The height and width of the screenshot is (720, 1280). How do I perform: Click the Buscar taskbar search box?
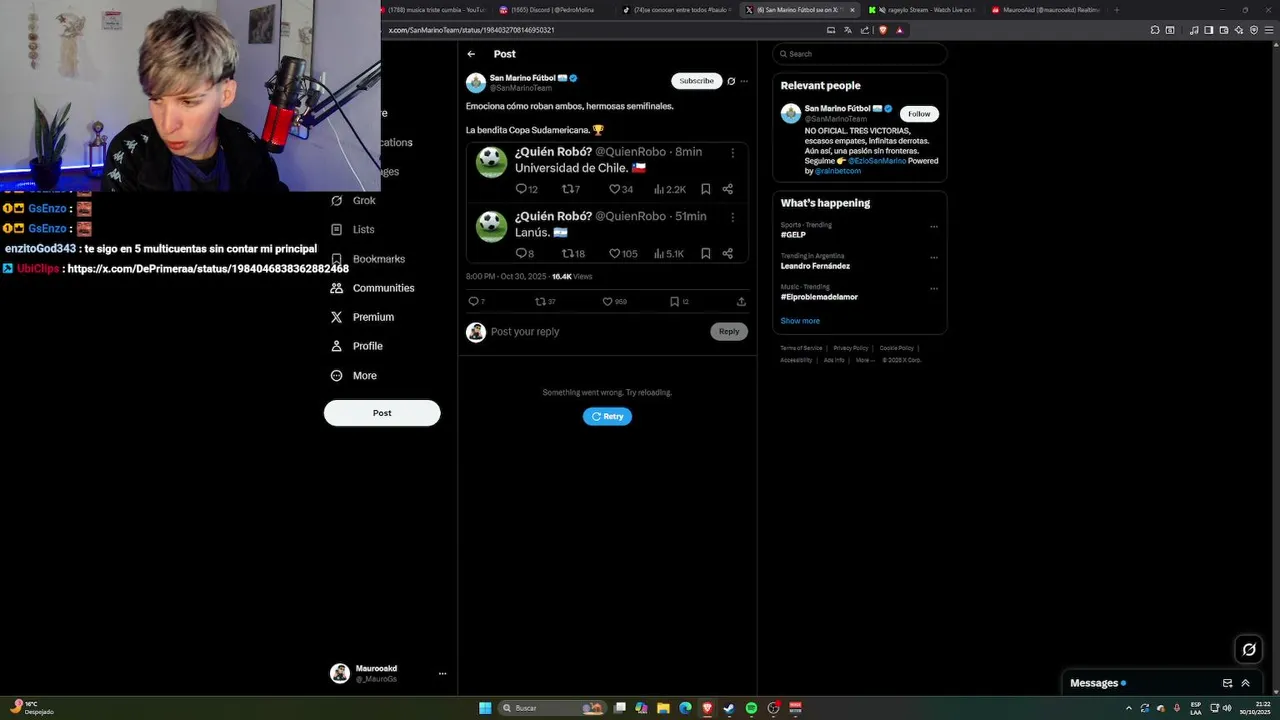[x=552, y=708]
